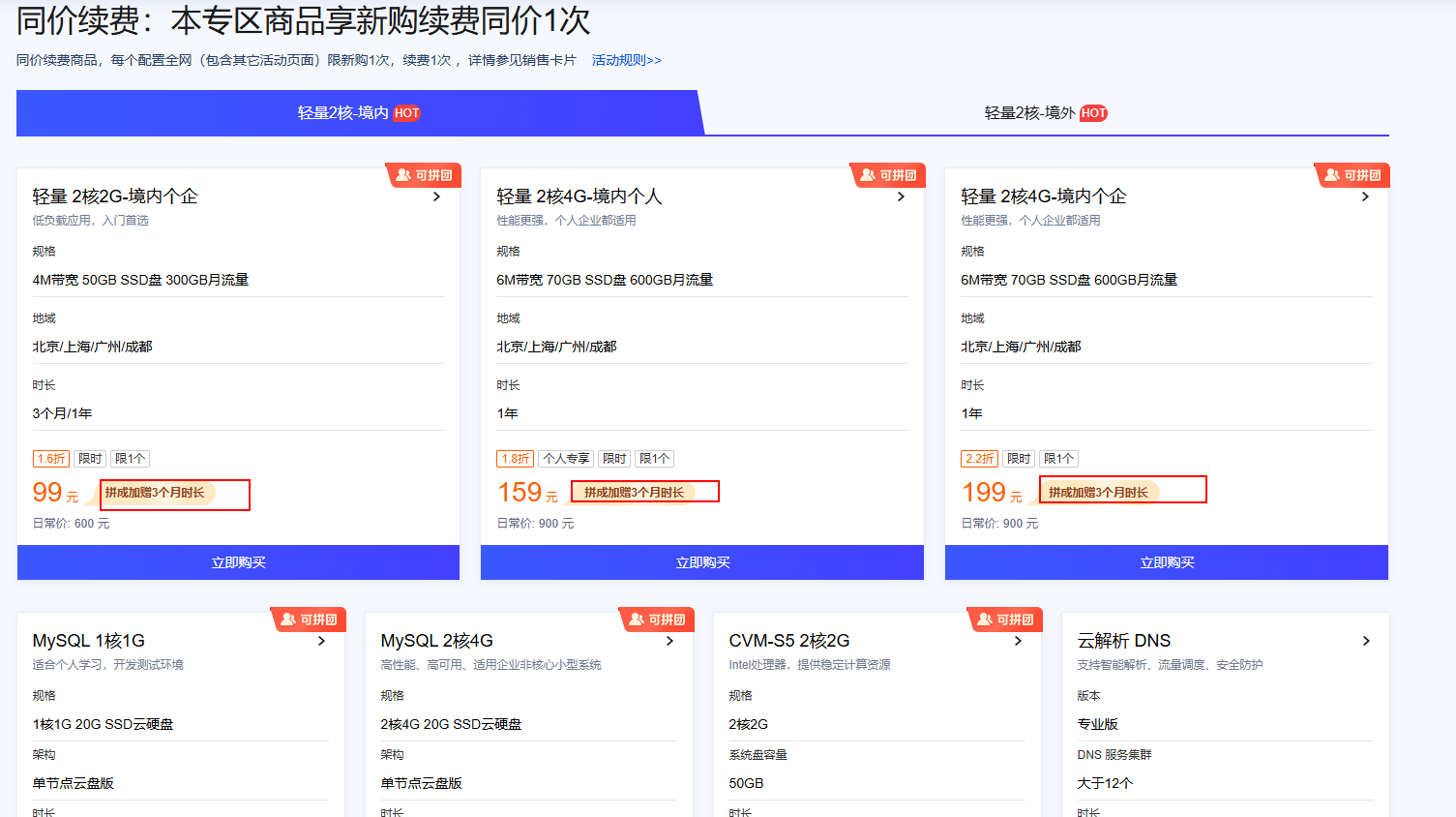Buy the 99元 轻量 2核2G plan
The height and width of the screenshot is (817, 1456).
point(238,562)
